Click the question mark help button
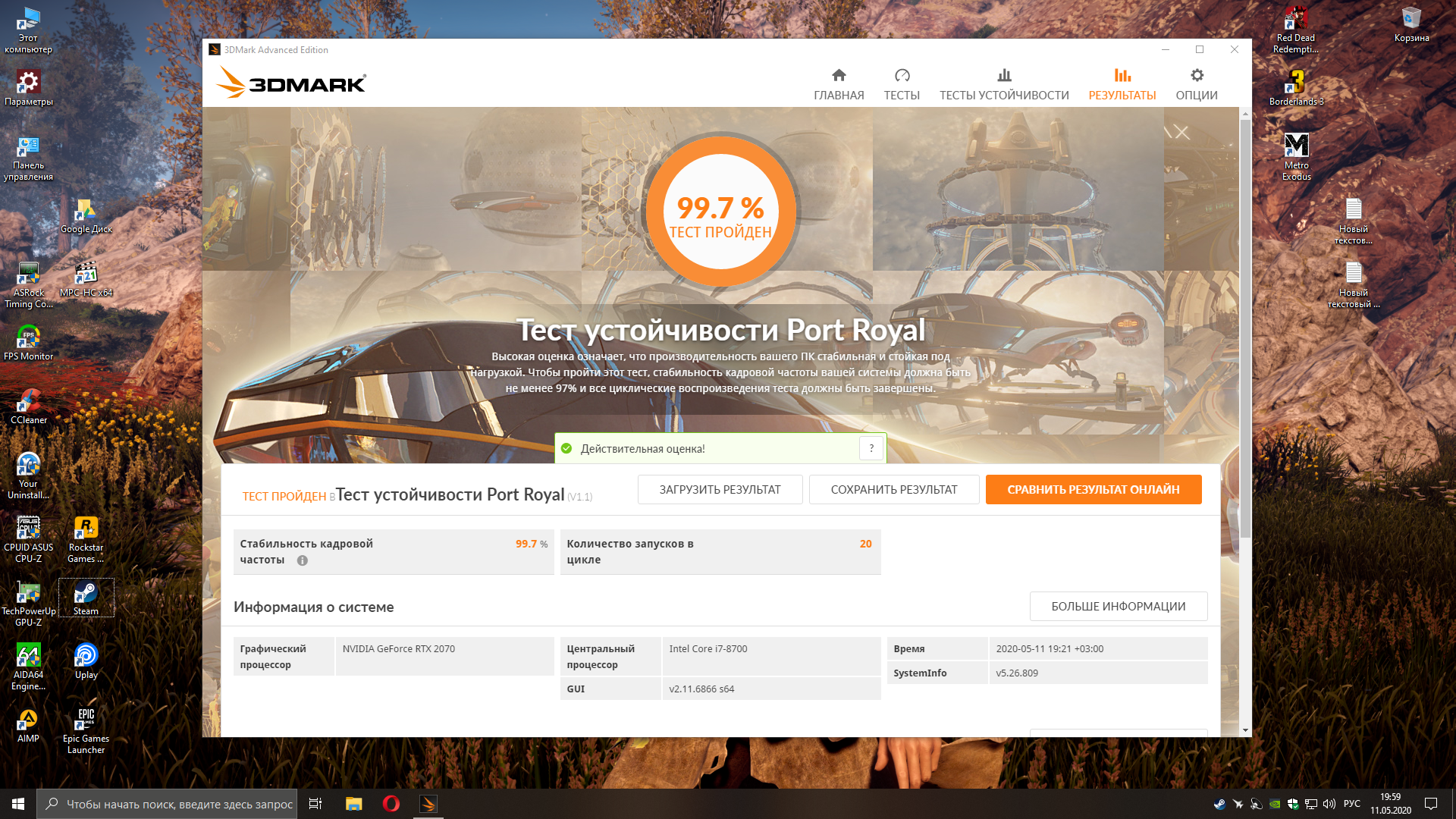The height and width of the screenshot is (819, 1456). pyautogui.click(x=871, y=448)
